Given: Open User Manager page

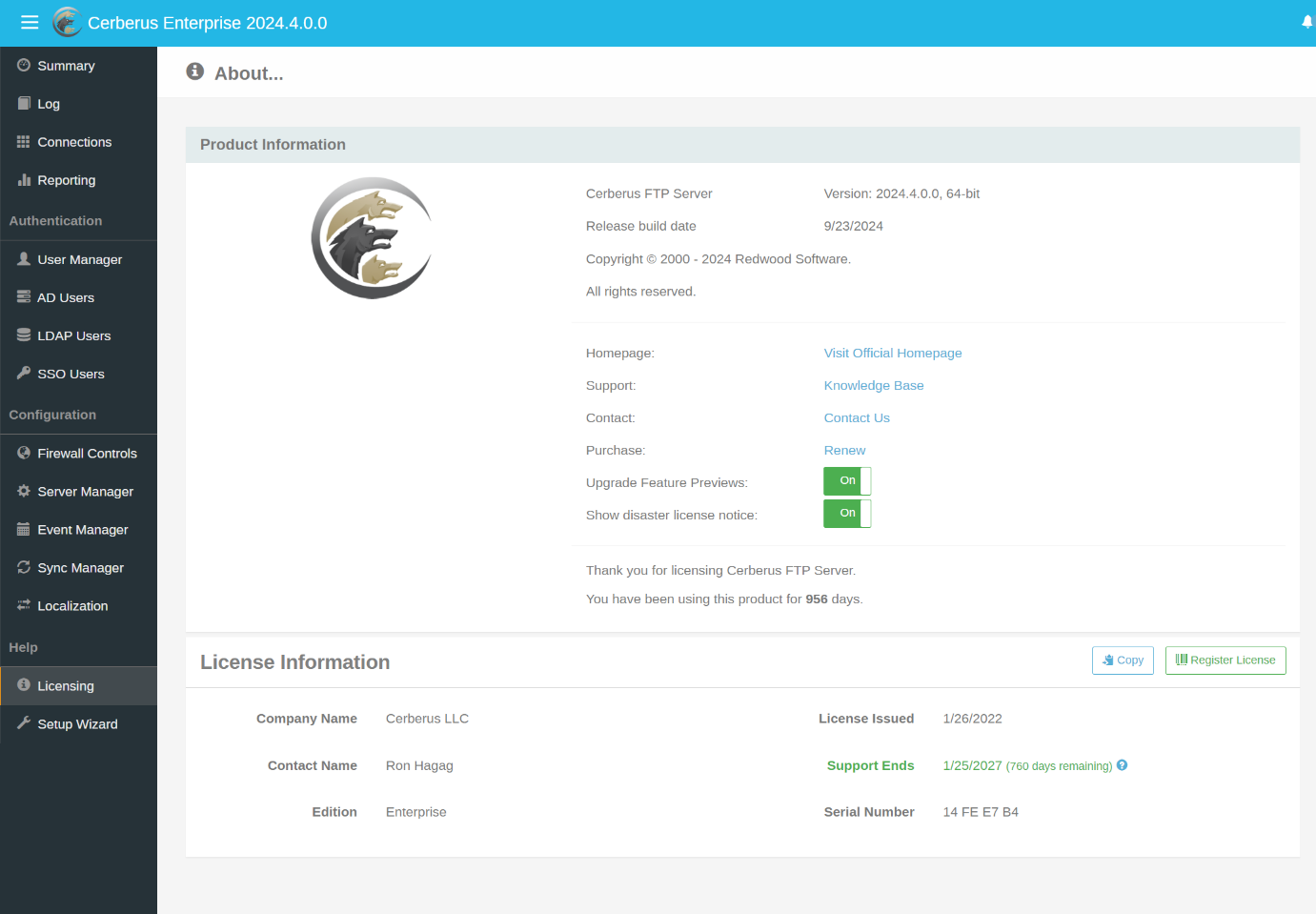Looking at the screenshot, I should [x=78, y=259].
